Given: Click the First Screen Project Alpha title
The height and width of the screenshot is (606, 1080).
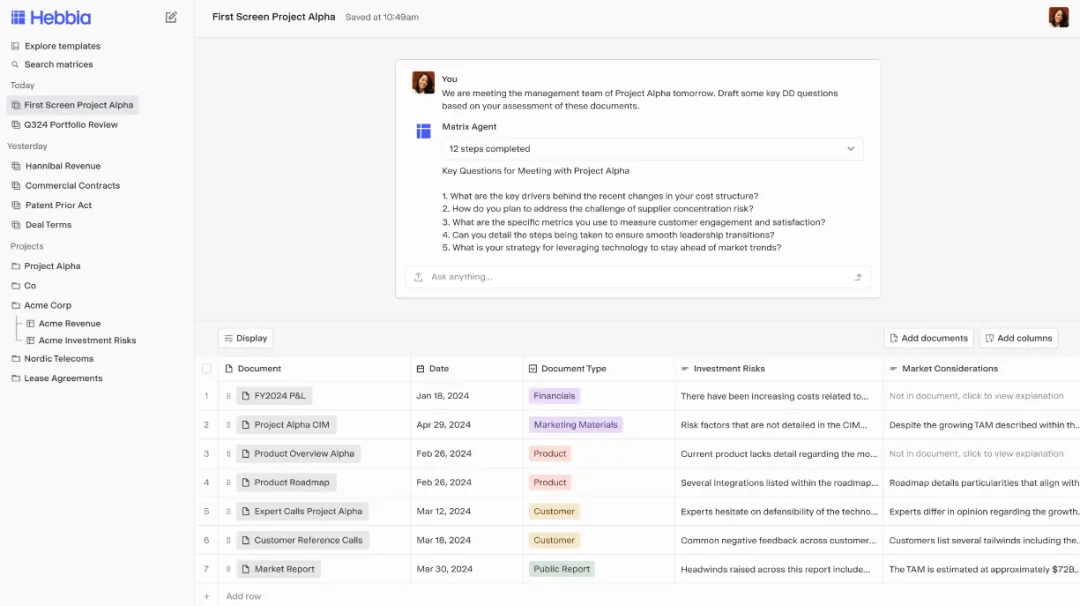Looking at the screenshot, I should pyautogui.click(x=273, y=17).
